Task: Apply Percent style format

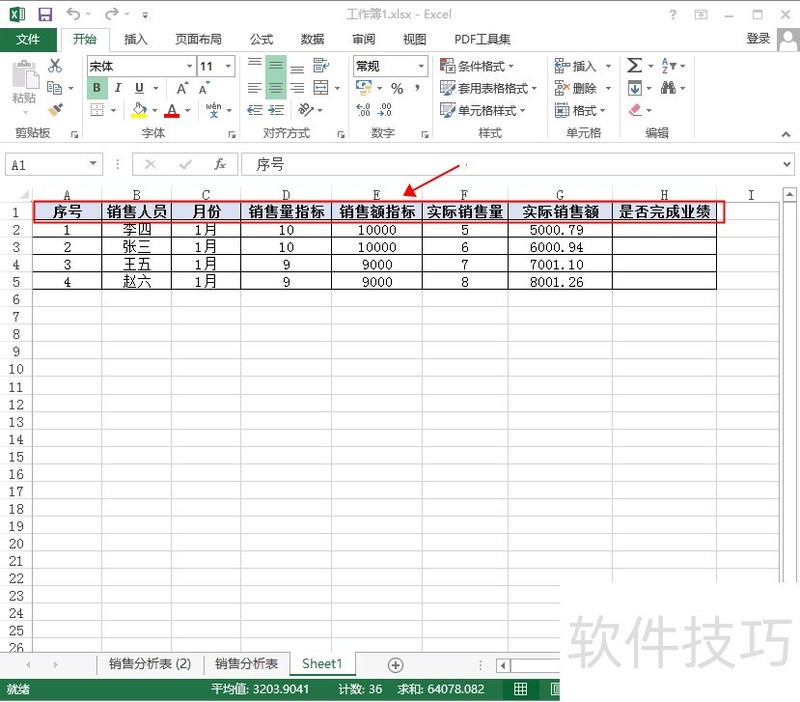Action: click(397, 88)
